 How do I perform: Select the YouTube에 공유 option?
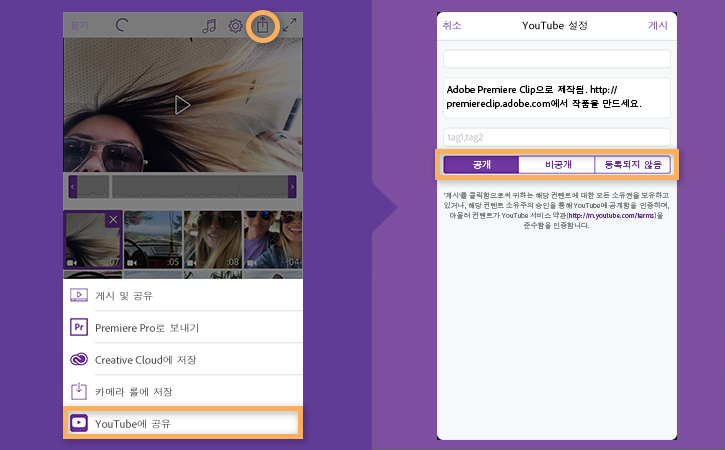point(183,423)
